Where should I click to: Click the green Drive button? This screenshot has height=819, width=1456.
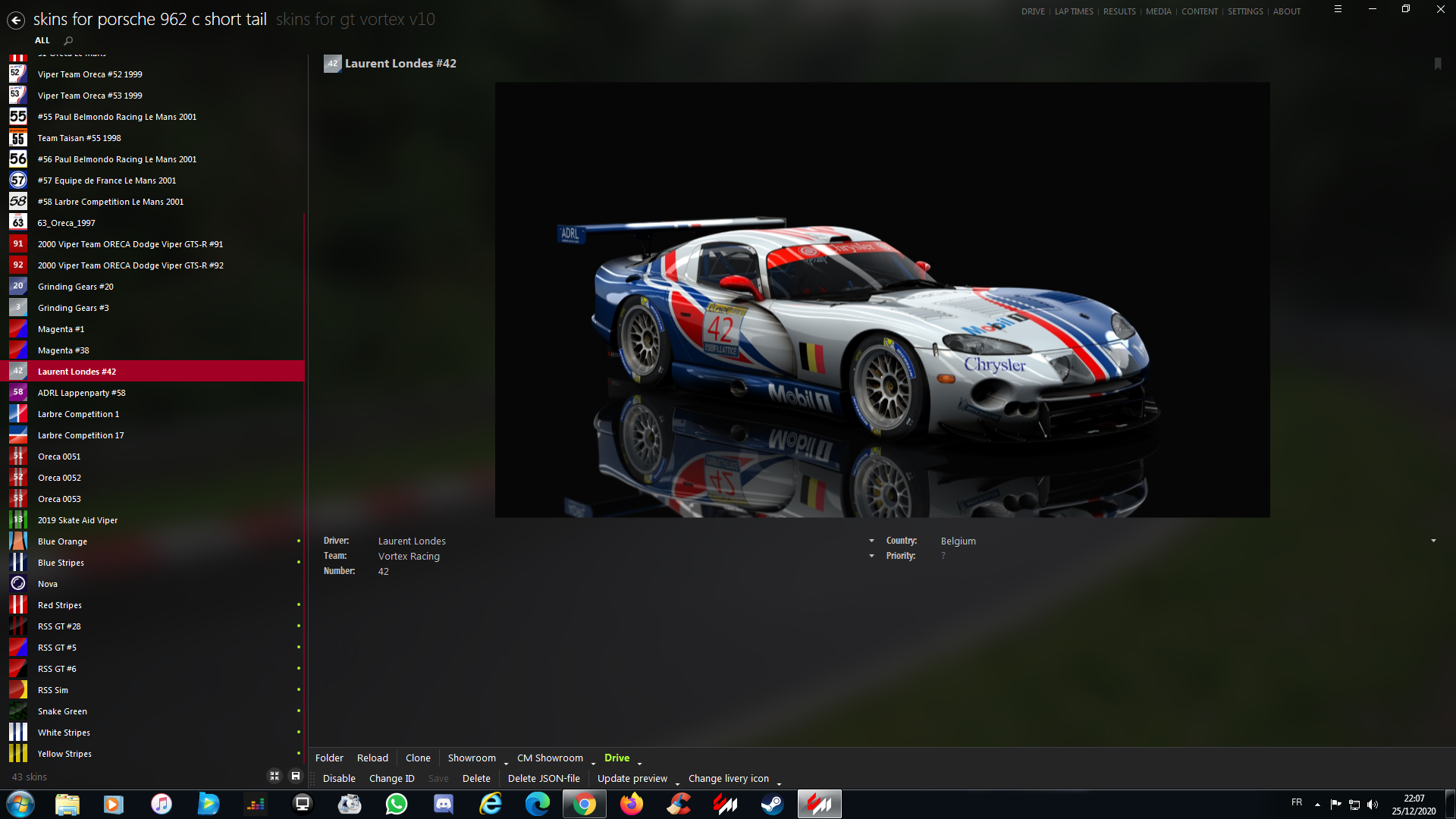click(x=617, y=758)
